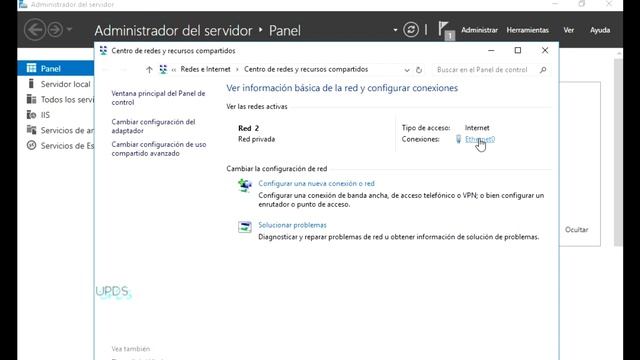Click the Todos los servidores icon
This screenshot has height=360, width=640.
tap(31, 99)
